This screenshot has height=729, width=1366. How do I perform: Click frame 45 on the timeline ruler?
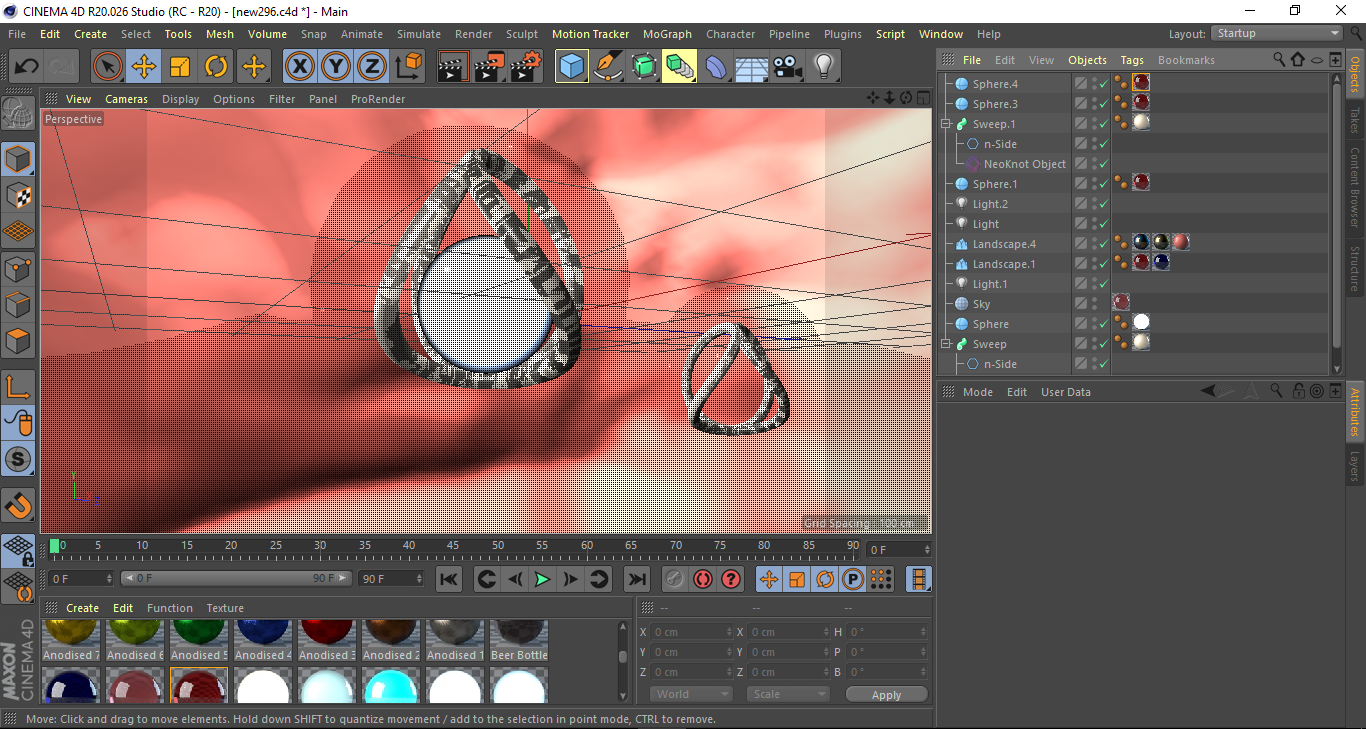pyautogui.click(x=453, y=546)
